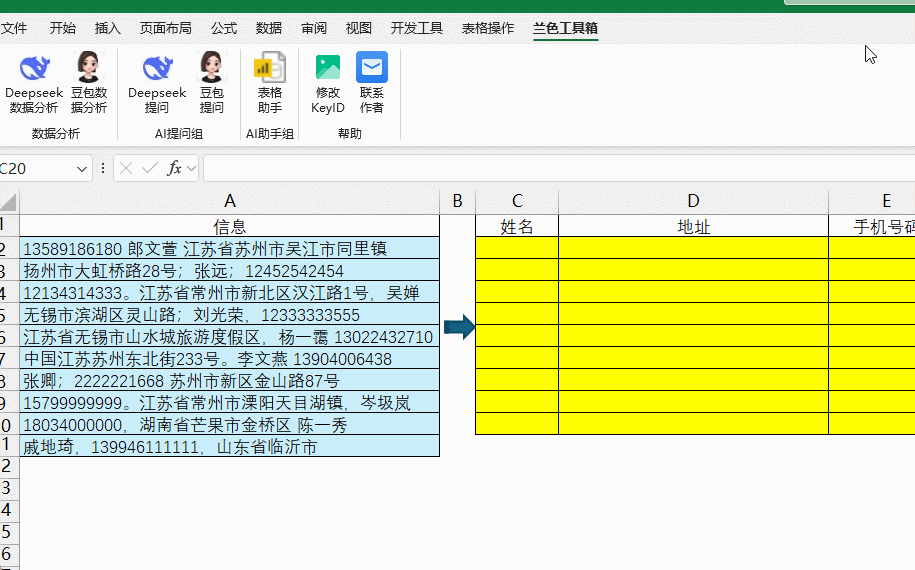Screen dimensions: 915x570
Task: Click the 地址 header cell
Action: 693,226
